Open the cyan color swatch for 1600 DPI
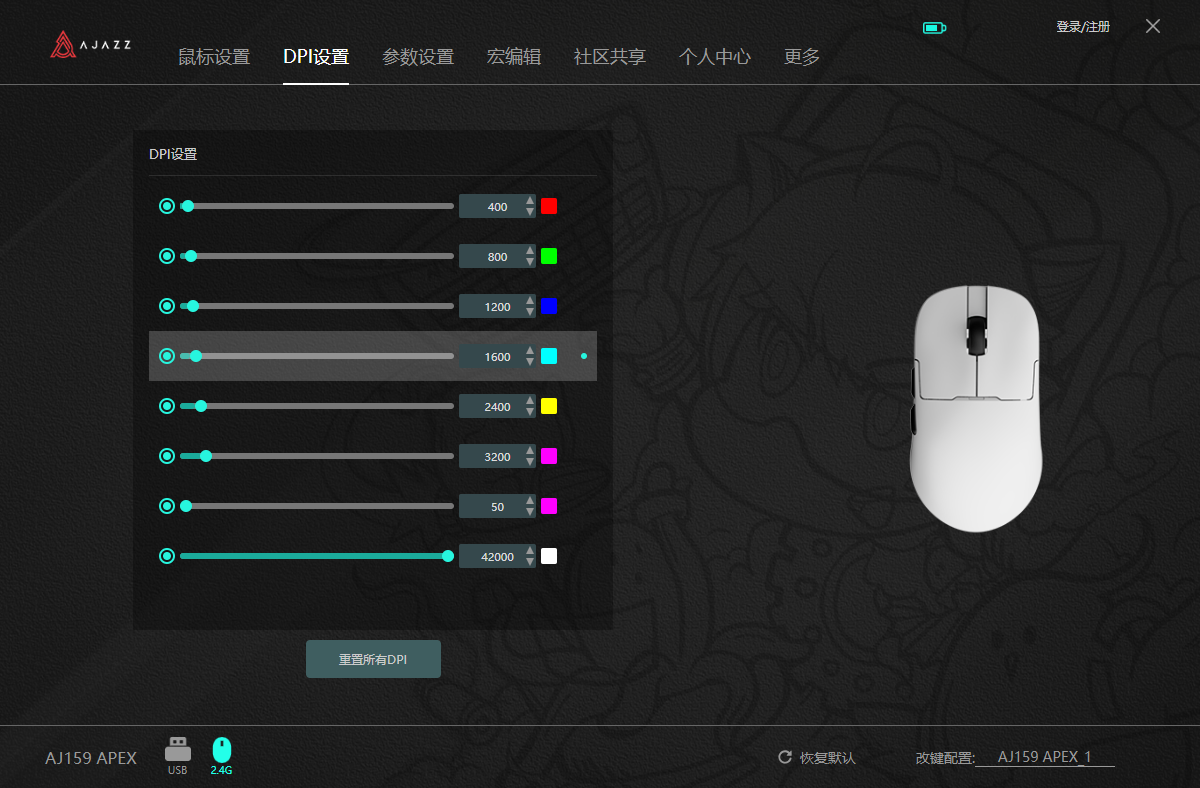 click(x=549, y=356)
